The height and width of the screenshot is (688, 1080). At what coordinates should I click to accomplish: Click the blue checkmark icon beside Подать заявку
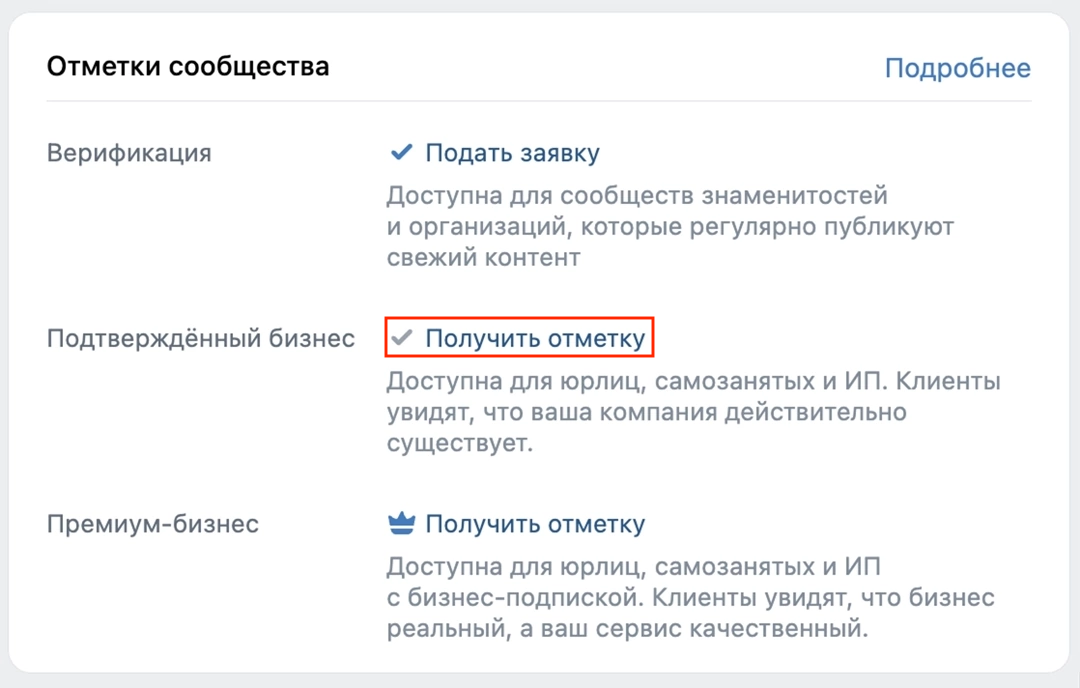click(x=401, y=153)
